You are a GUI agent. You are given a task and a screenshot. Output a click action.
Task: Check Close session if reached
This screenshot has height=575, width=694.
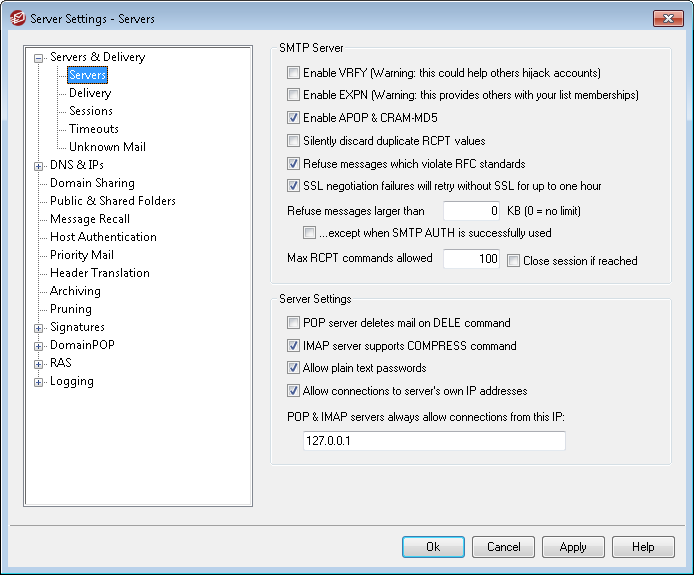point(513,261)
